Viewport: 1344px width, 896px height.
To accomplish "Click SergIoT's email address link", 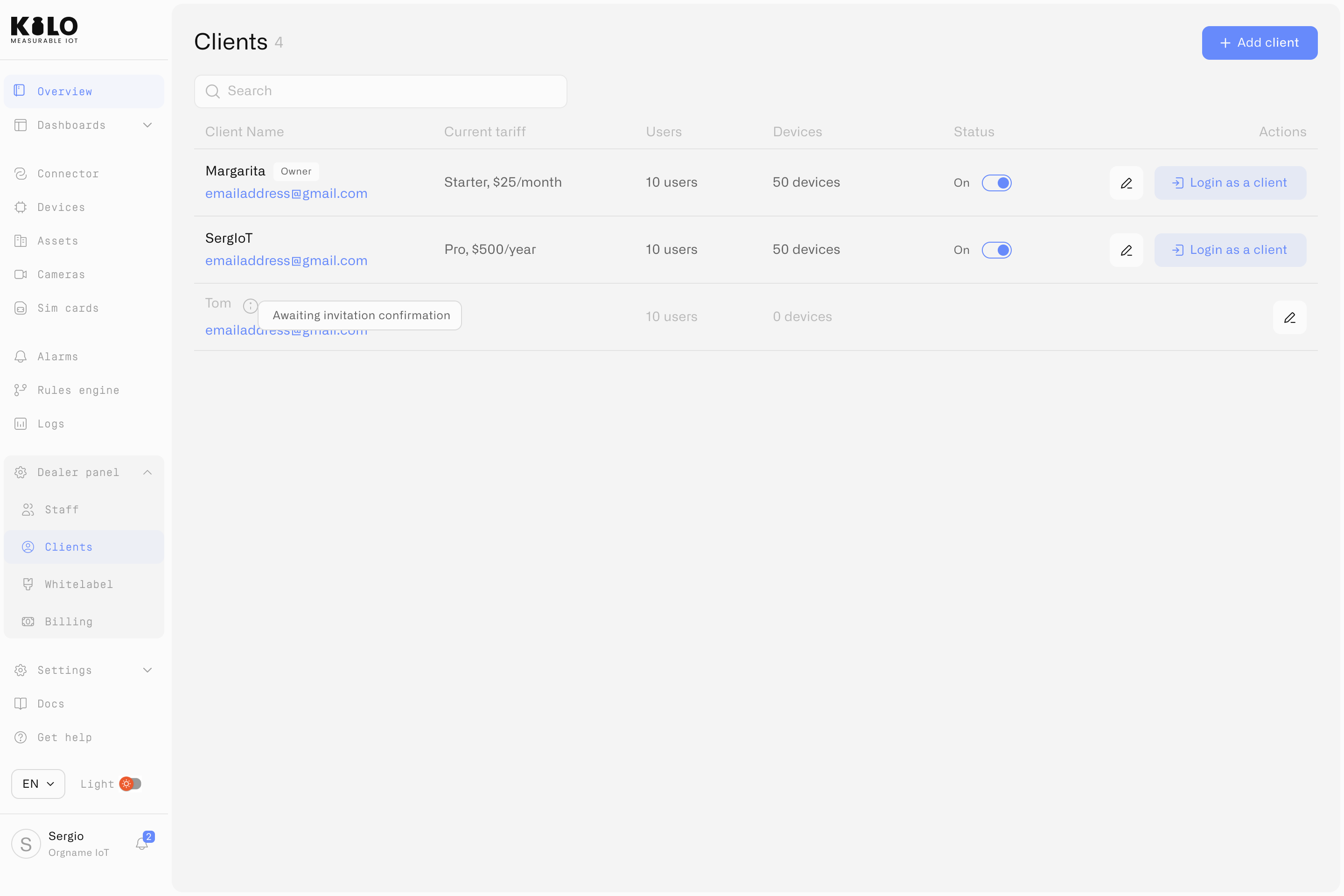I will (x=286, y=261).
